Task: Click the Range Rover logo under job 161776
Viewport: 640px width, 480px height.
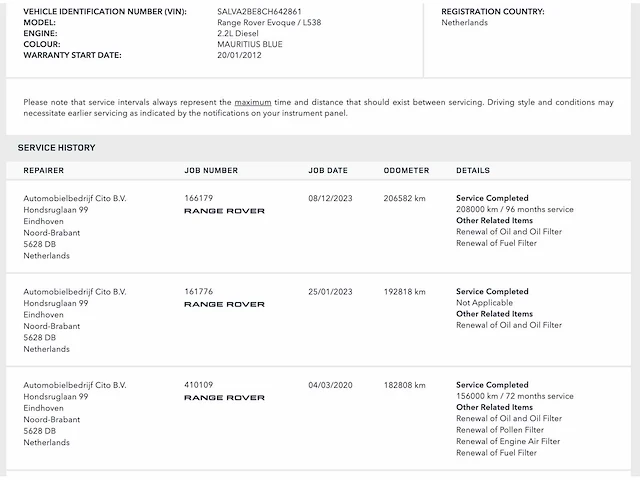Action: [224, 304]
